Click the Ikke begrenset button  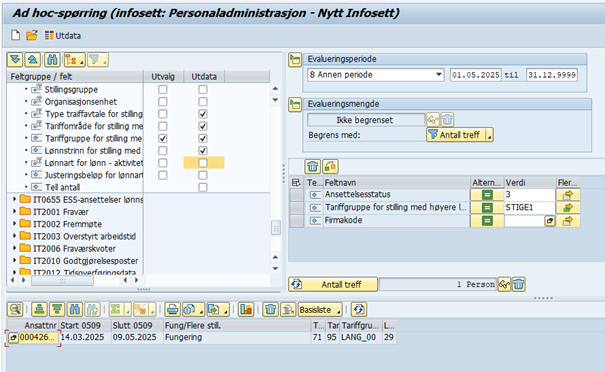366,120
